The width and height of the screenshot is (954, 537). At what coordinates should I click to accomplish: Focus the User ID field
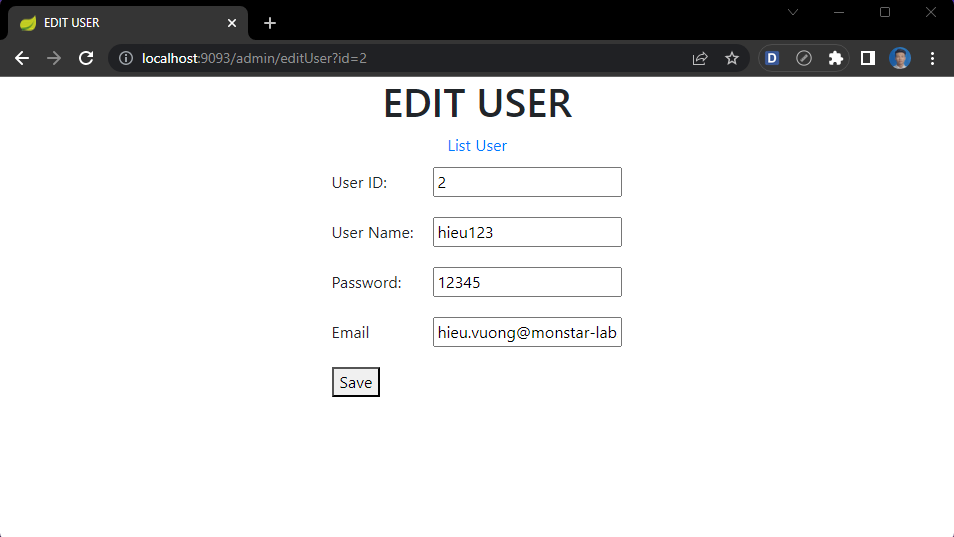(527, 182)
